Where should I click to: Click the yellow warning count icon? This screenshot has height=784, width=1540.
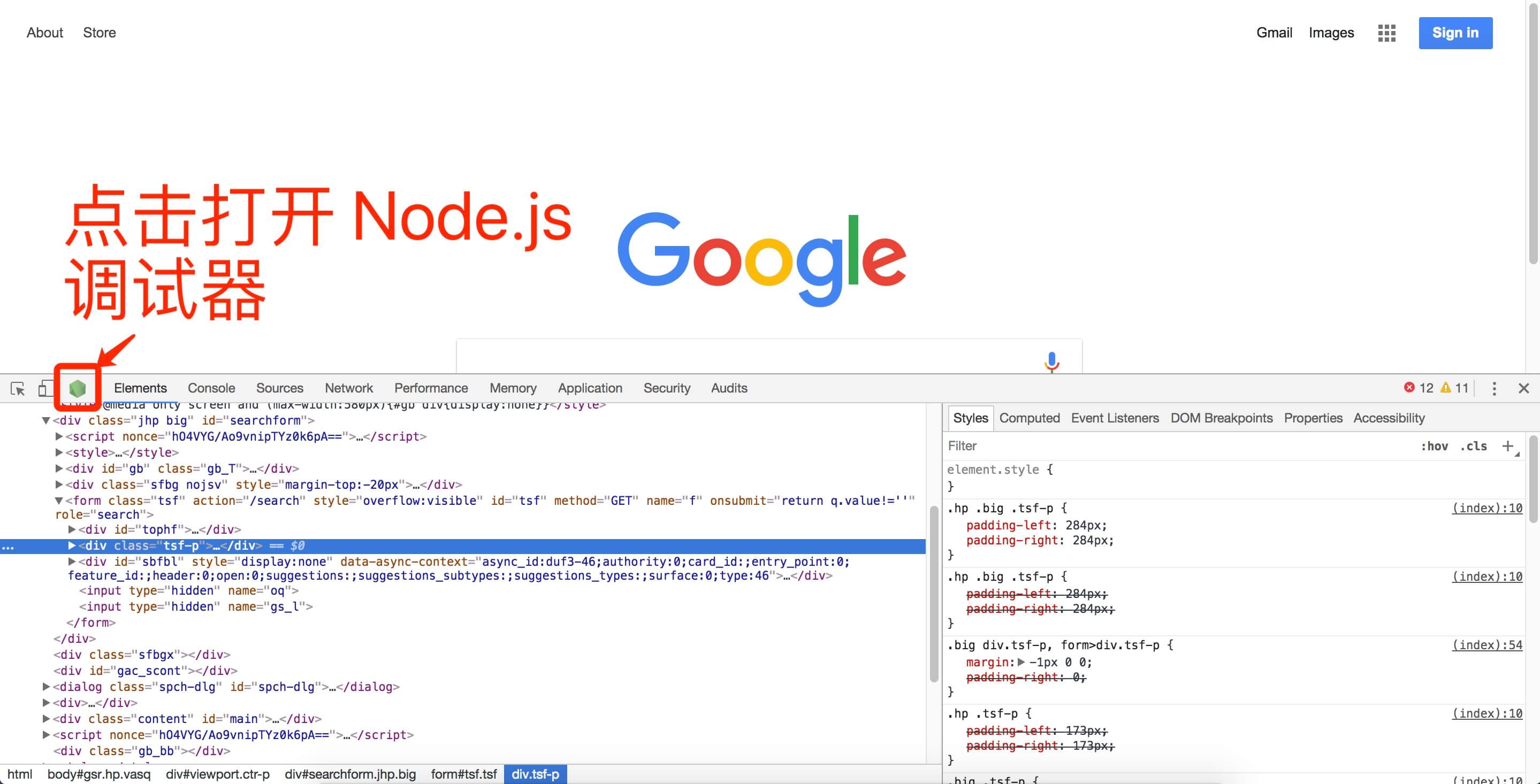click(x=1445, y=388)
